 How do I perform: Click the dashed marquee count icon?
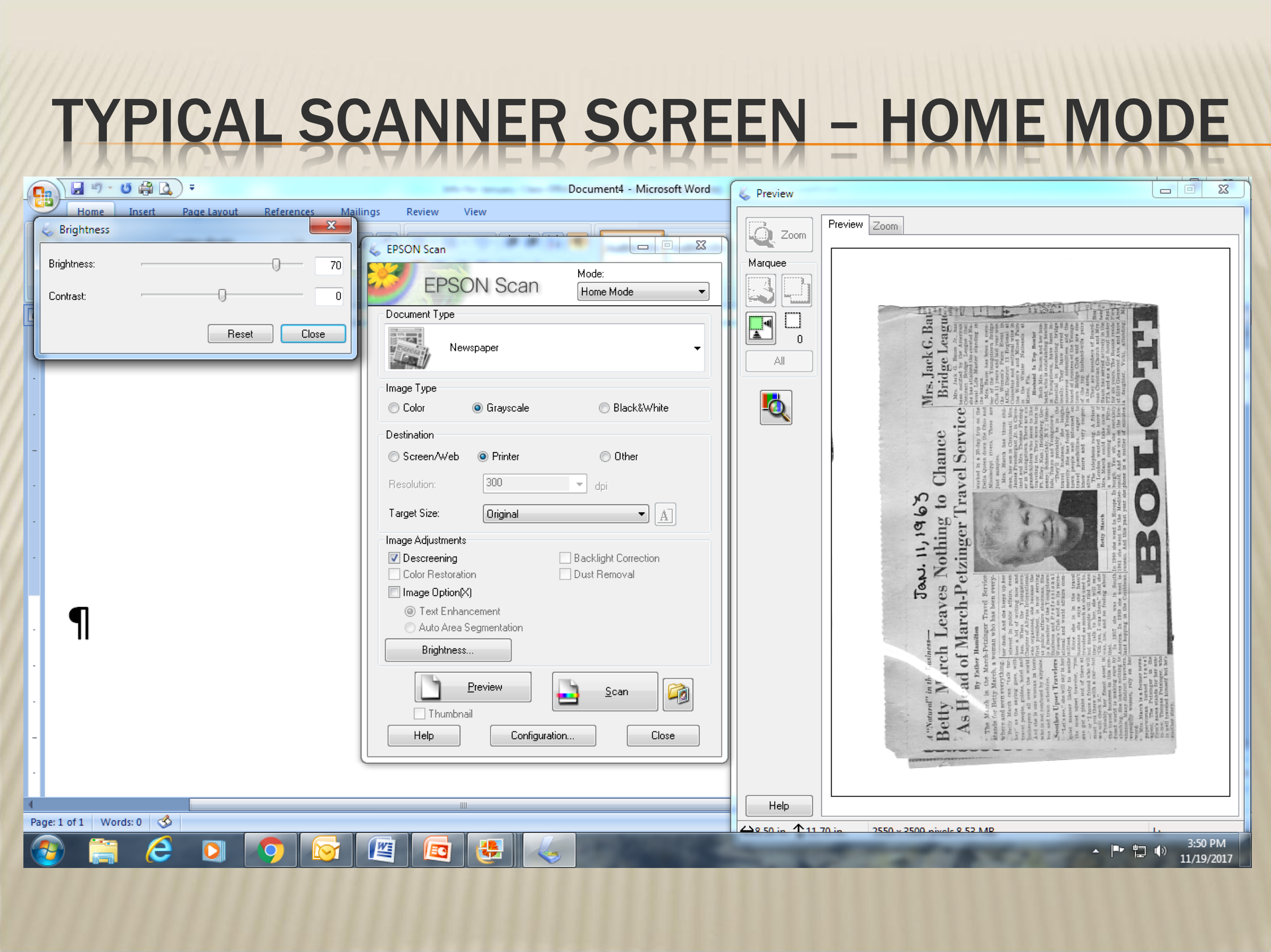click(792, 320)
